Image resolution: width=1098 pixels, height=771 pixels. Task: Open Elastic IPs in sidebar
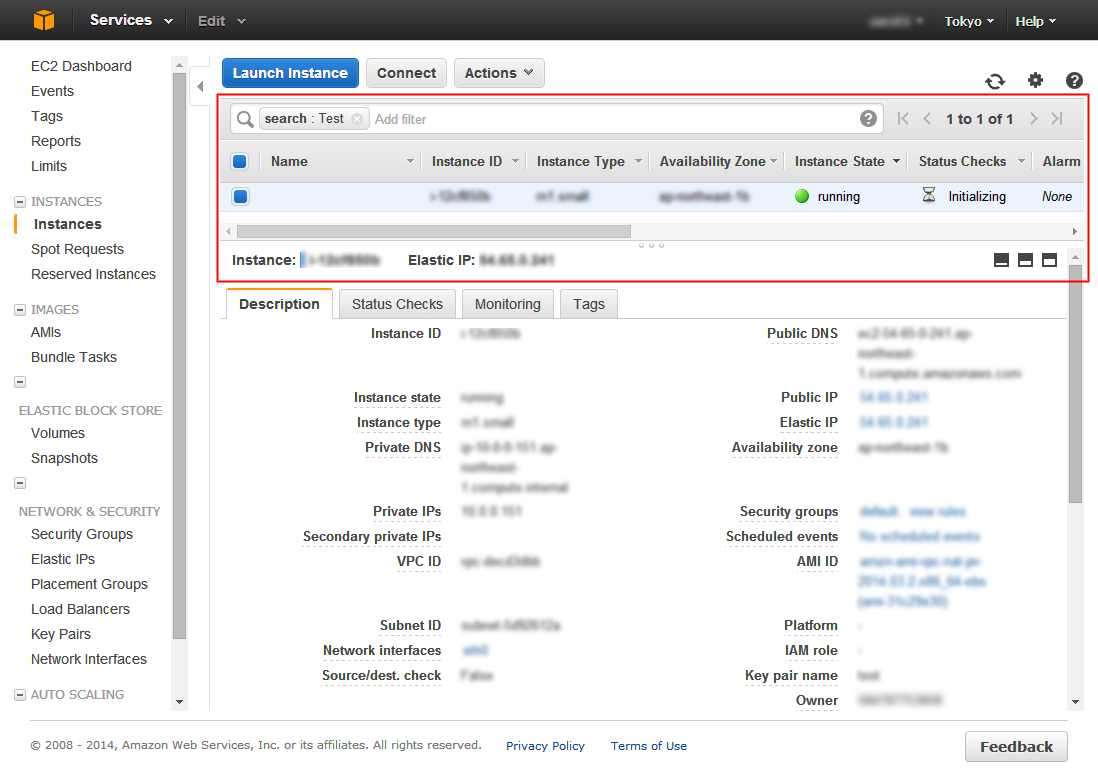[x=63, y=560]
